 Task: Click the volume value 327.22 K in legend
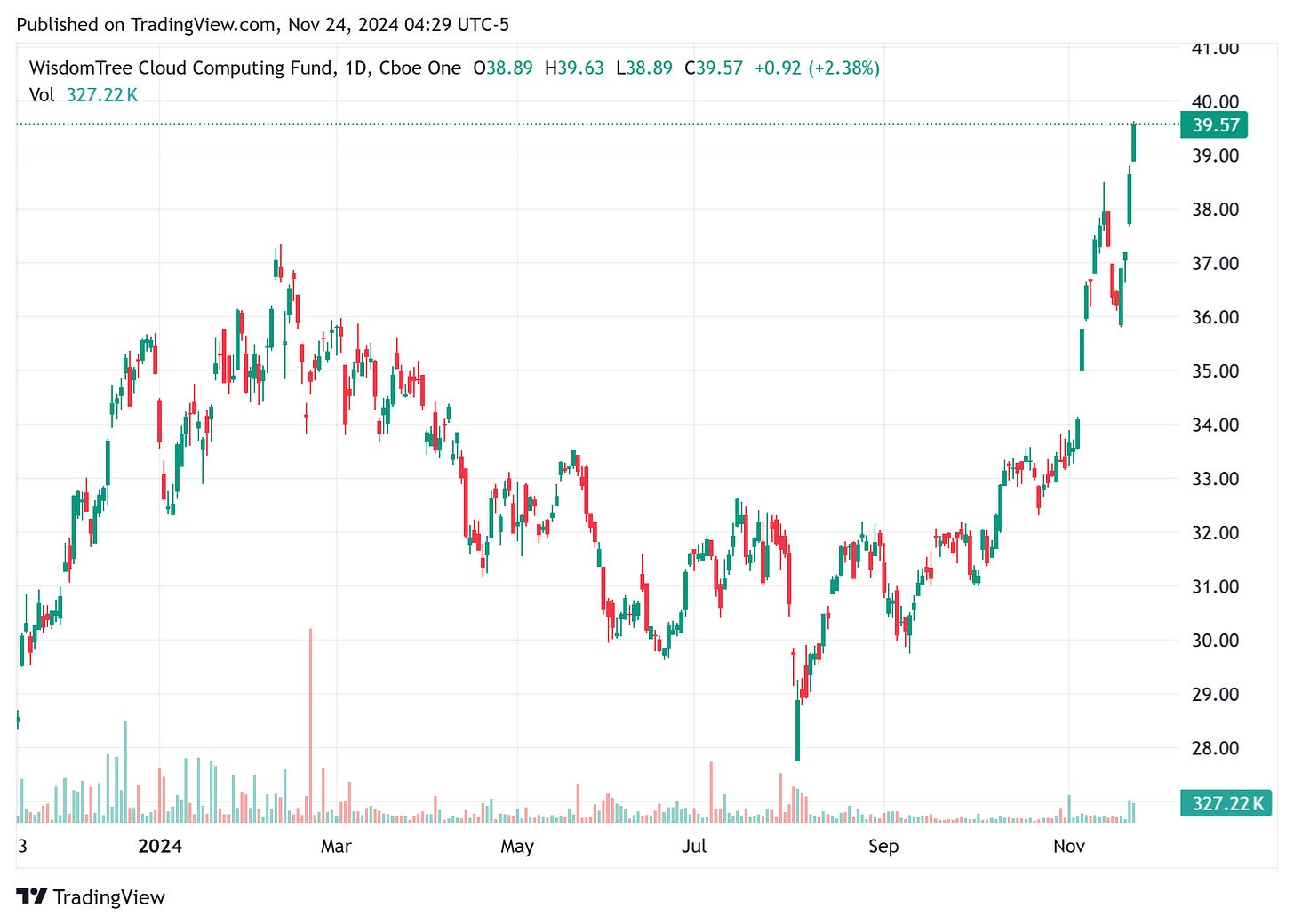(102, 95)
